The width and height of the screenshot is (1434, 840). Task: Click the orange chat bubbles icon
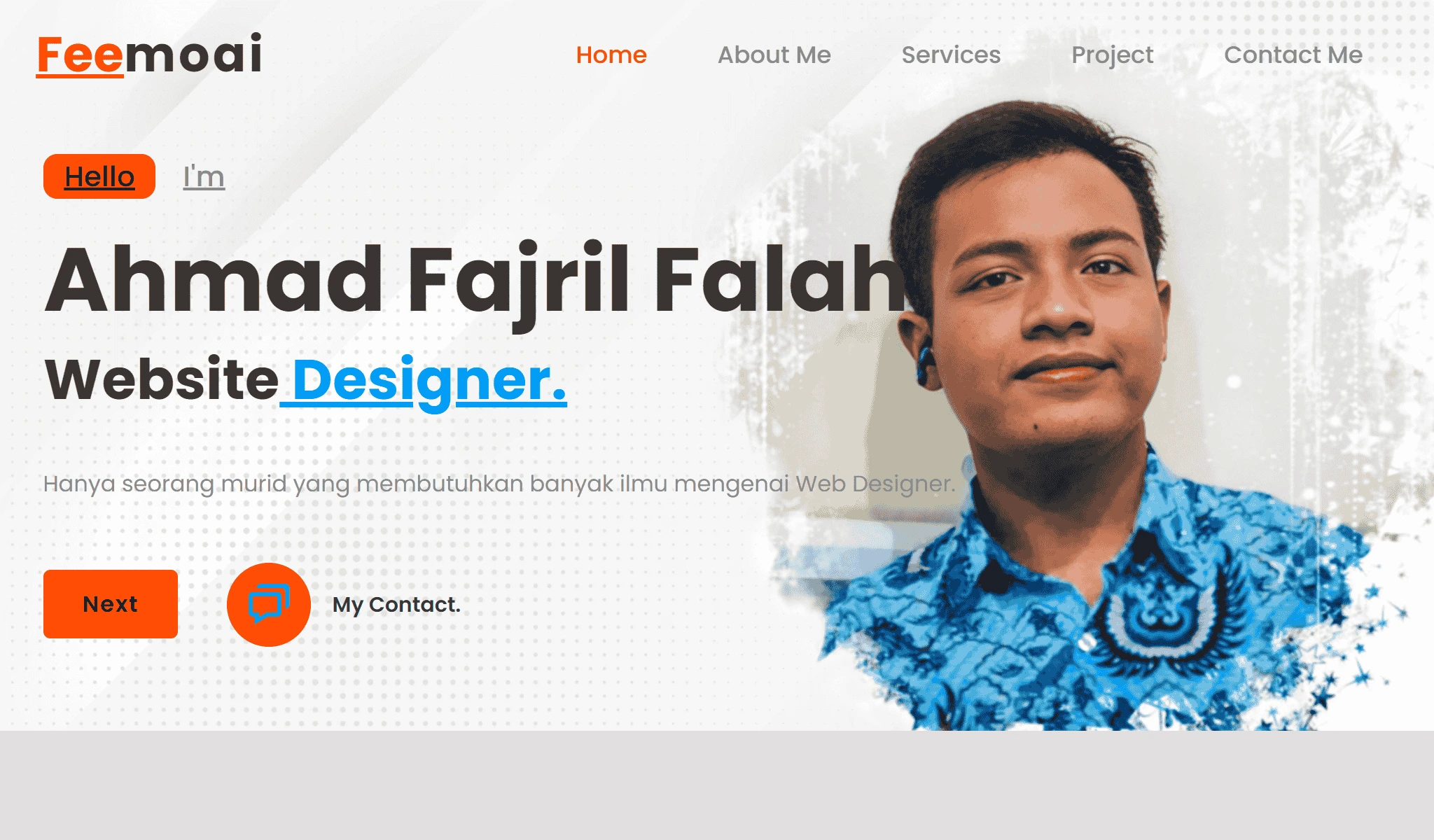(269, 604)
